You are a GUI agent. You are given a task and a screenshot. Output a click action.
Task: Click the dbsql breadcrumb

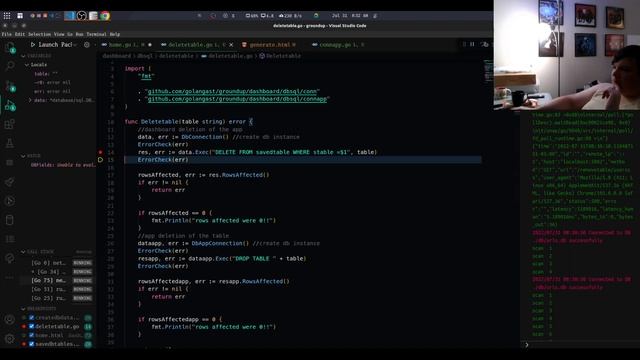[145, 56]
